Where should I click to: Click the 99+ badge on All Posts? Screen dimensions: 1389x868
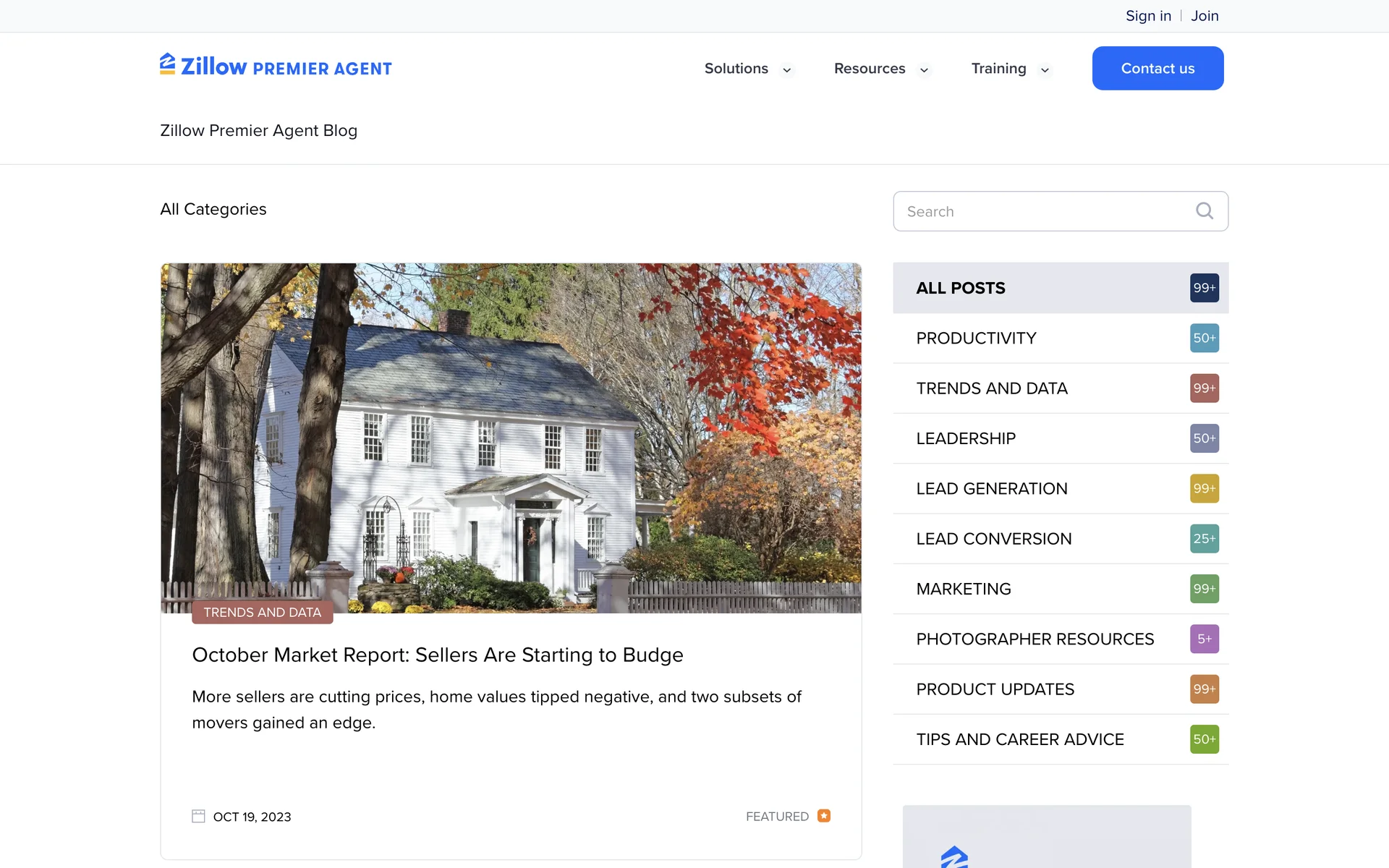(1204, 288)
